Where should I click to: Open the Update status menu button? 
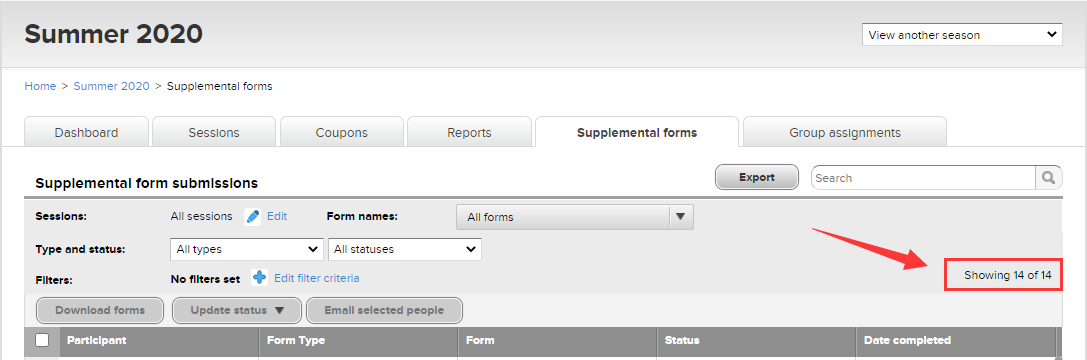coord(237,310)
